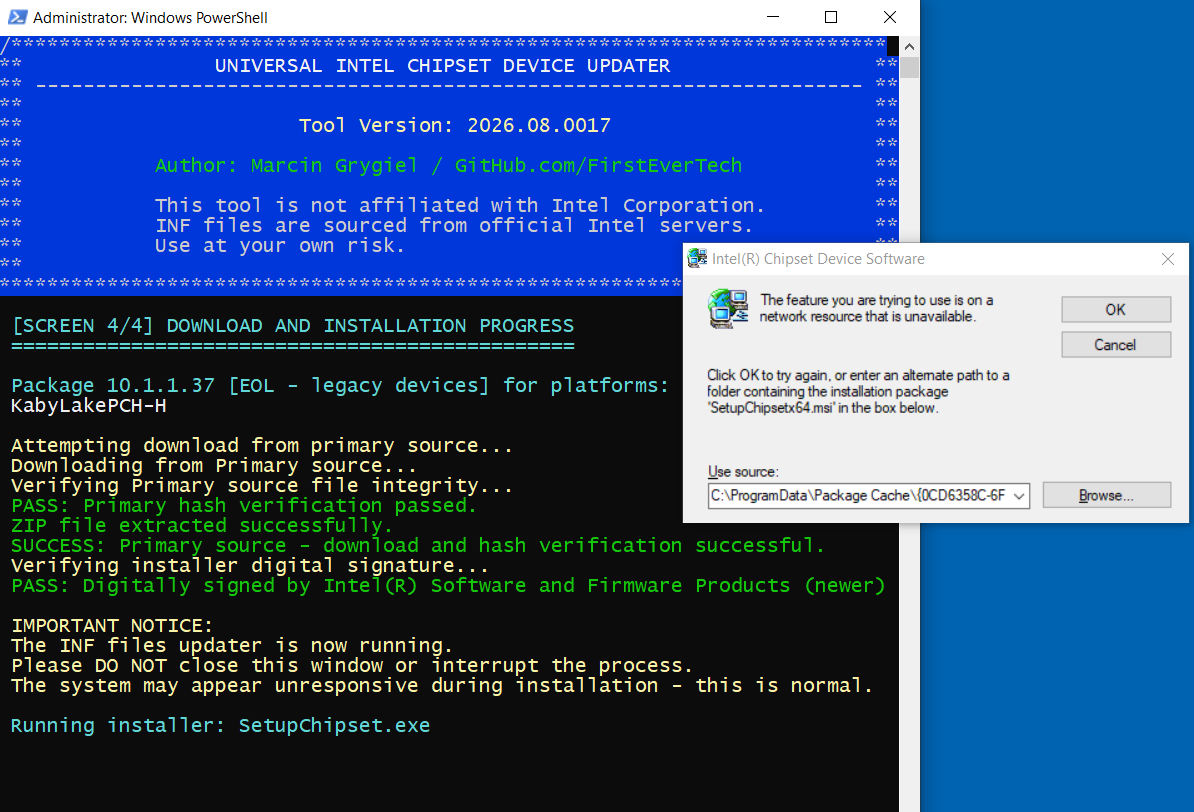Click 'PASS: Digitally signed by Intel(R)' line
Viewport: 1194px width, 812px height.
[x=449, y=586]
